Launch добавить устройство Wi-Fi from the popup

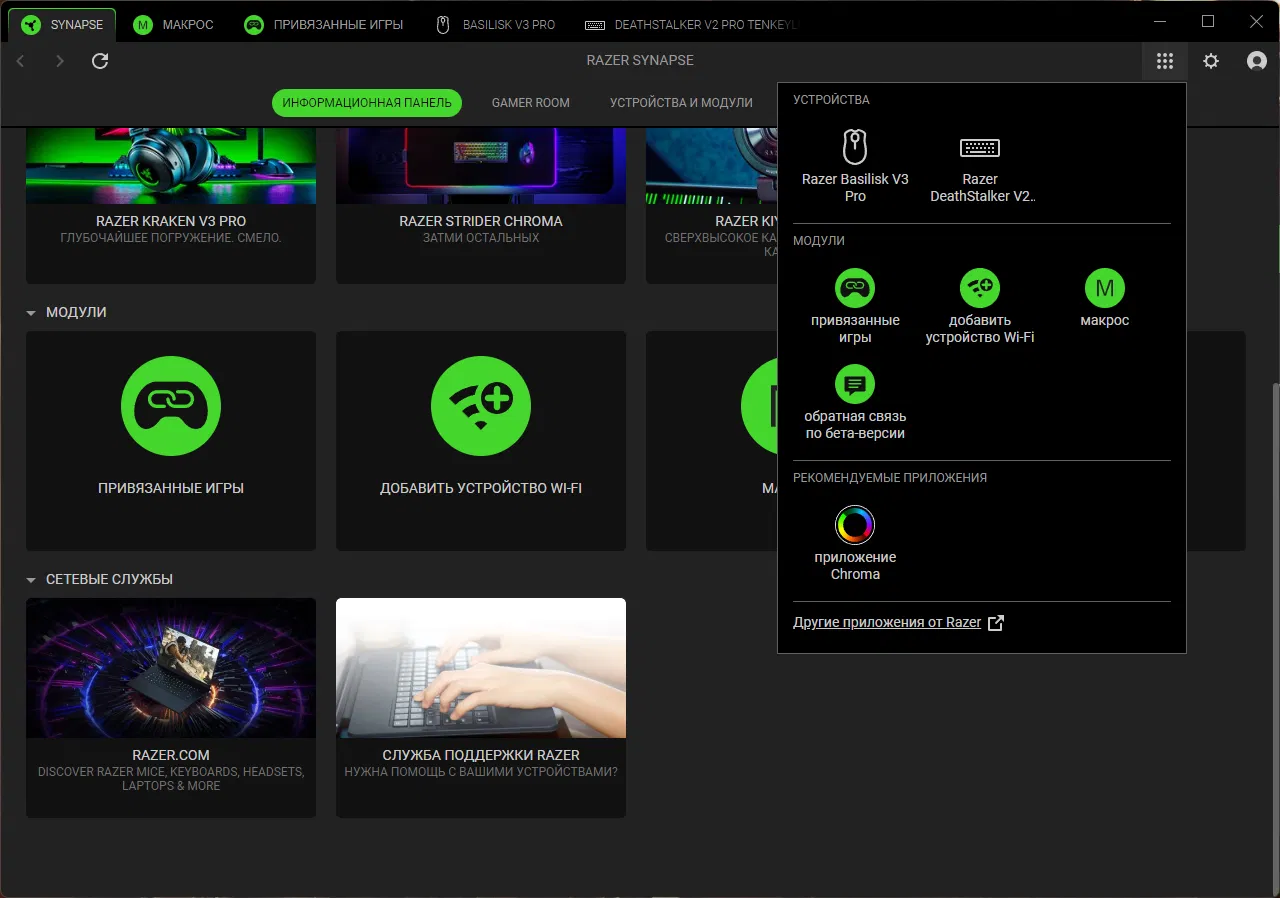coord(980,307)
